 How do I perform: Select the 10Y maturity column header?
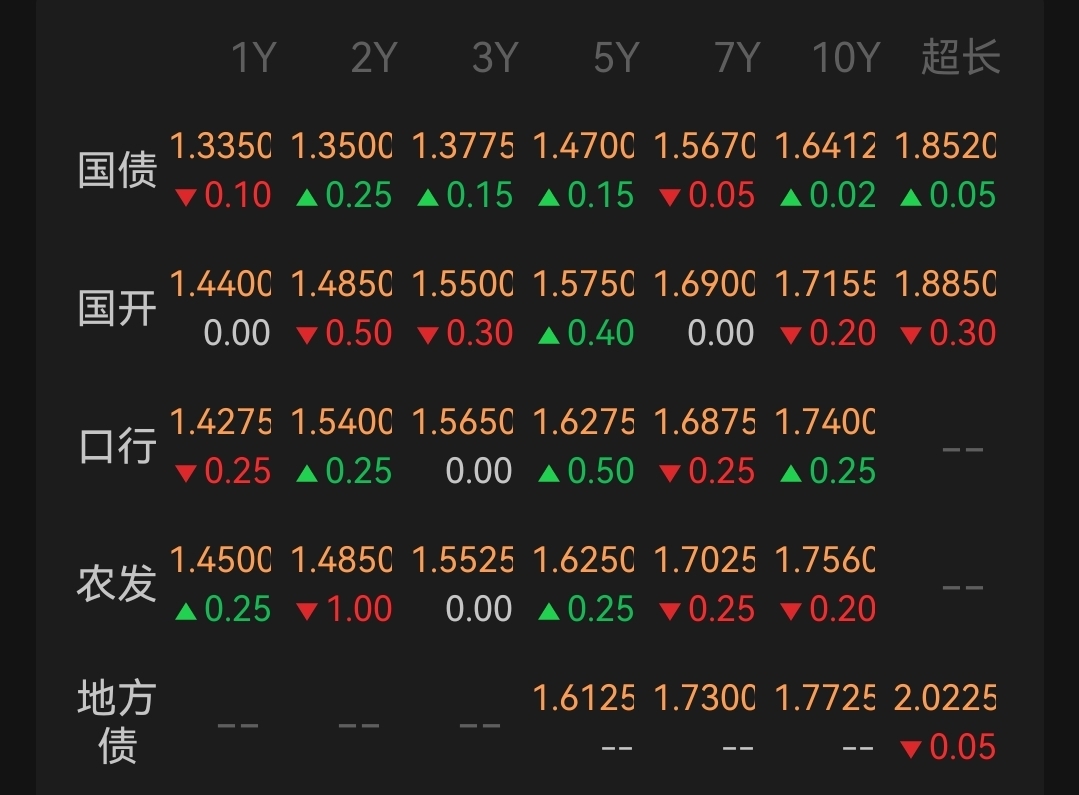846,57
